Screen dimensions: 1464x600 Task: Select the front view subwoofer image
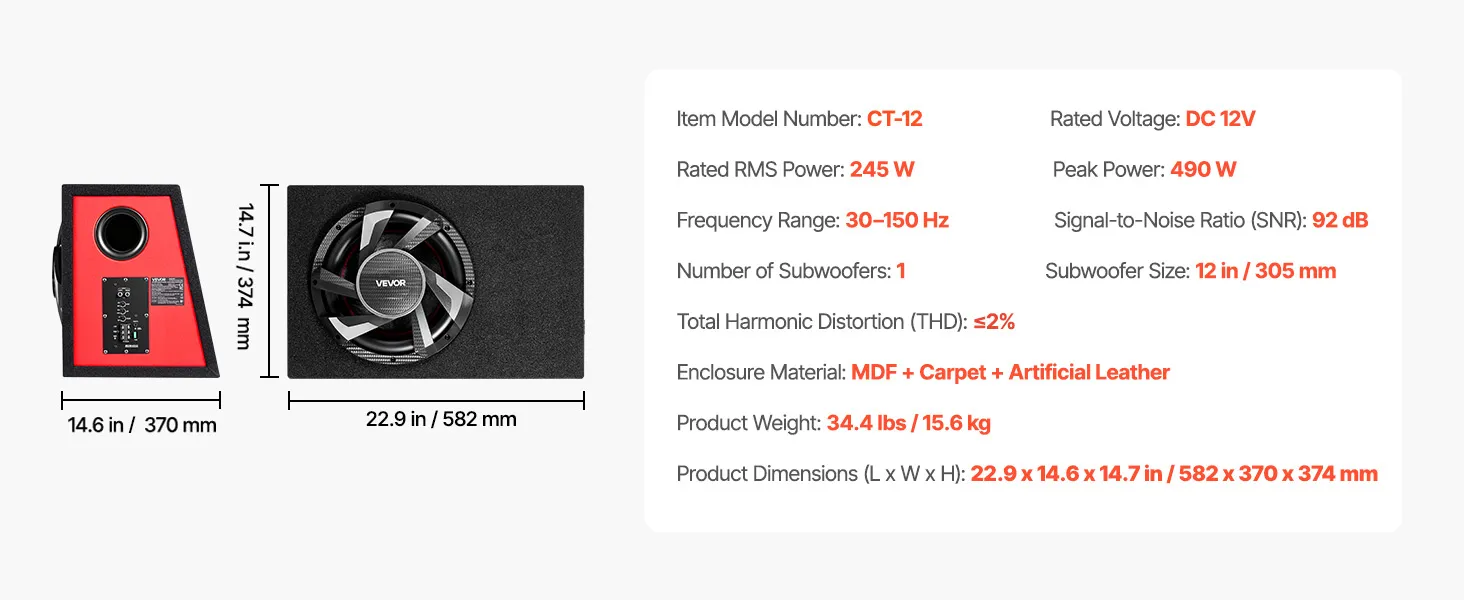pyautogui.click(x=435, y=281)
